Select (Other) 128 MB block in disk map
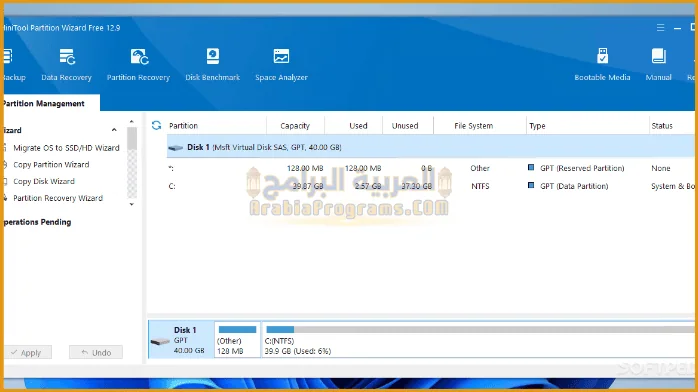 (x=237, y=340)
